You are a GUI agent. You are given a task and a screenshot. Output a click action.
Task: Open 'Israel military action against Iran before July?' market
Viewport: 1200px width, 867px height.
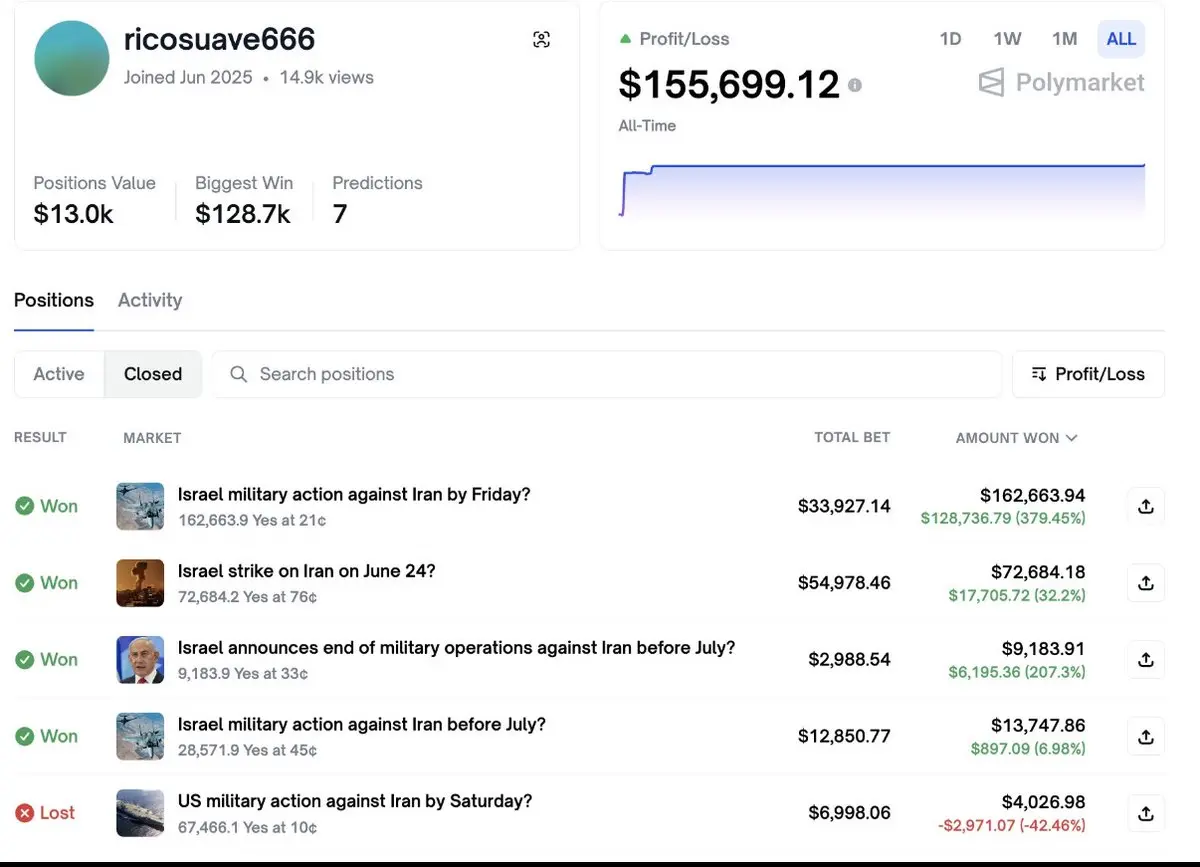362,724
